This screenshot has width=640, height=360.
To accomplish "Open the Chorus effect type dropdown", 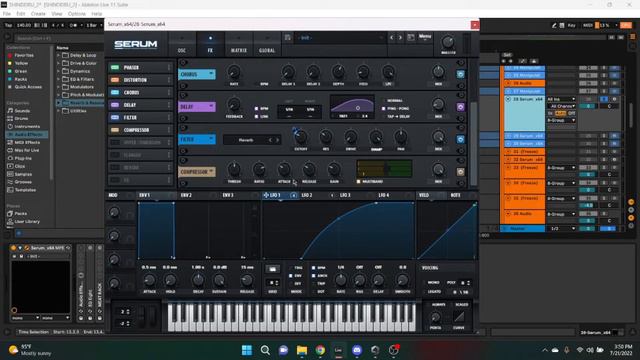I will [x=197, y=74].
